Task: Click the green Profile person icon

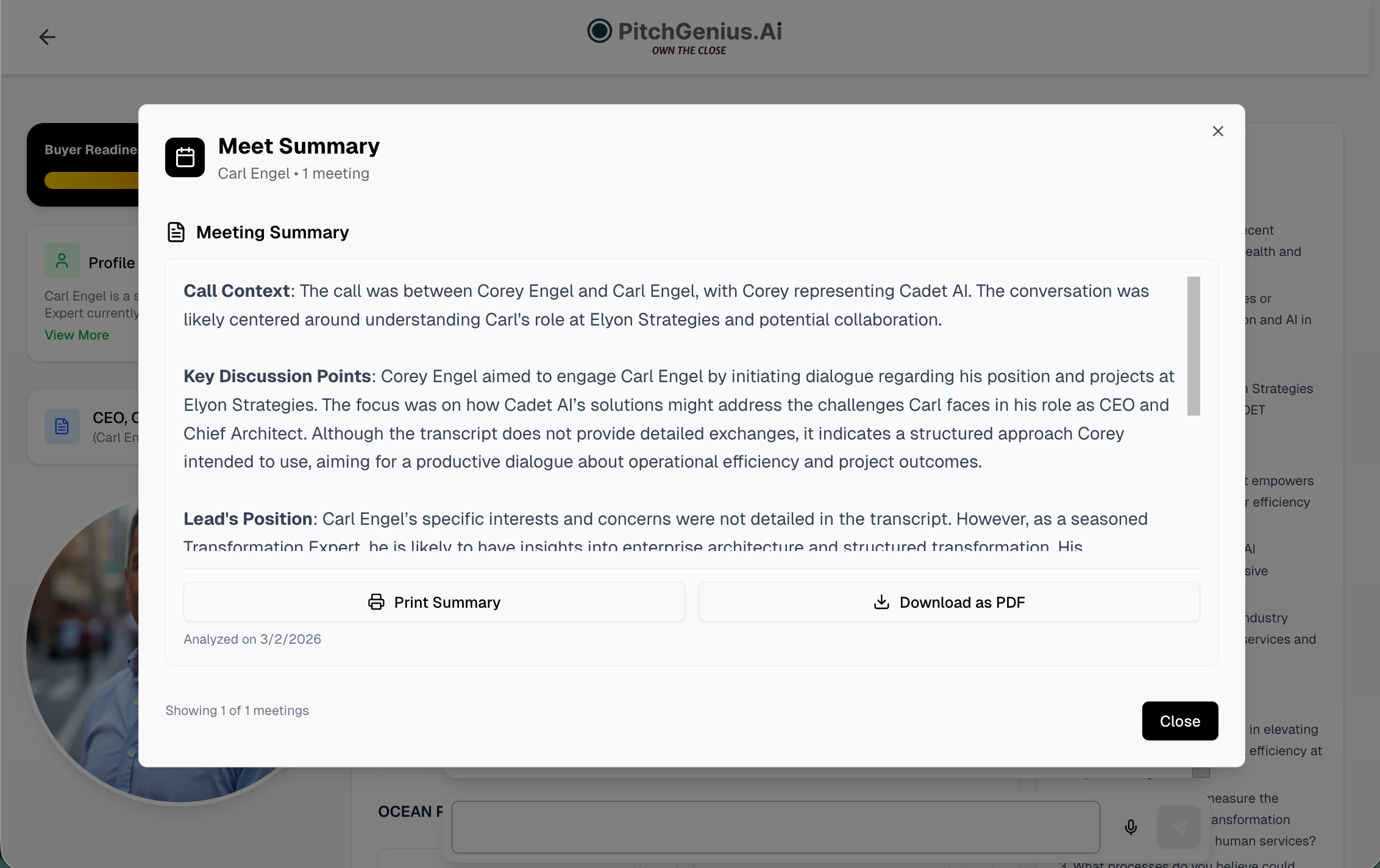Action: [x=62, y=261]
